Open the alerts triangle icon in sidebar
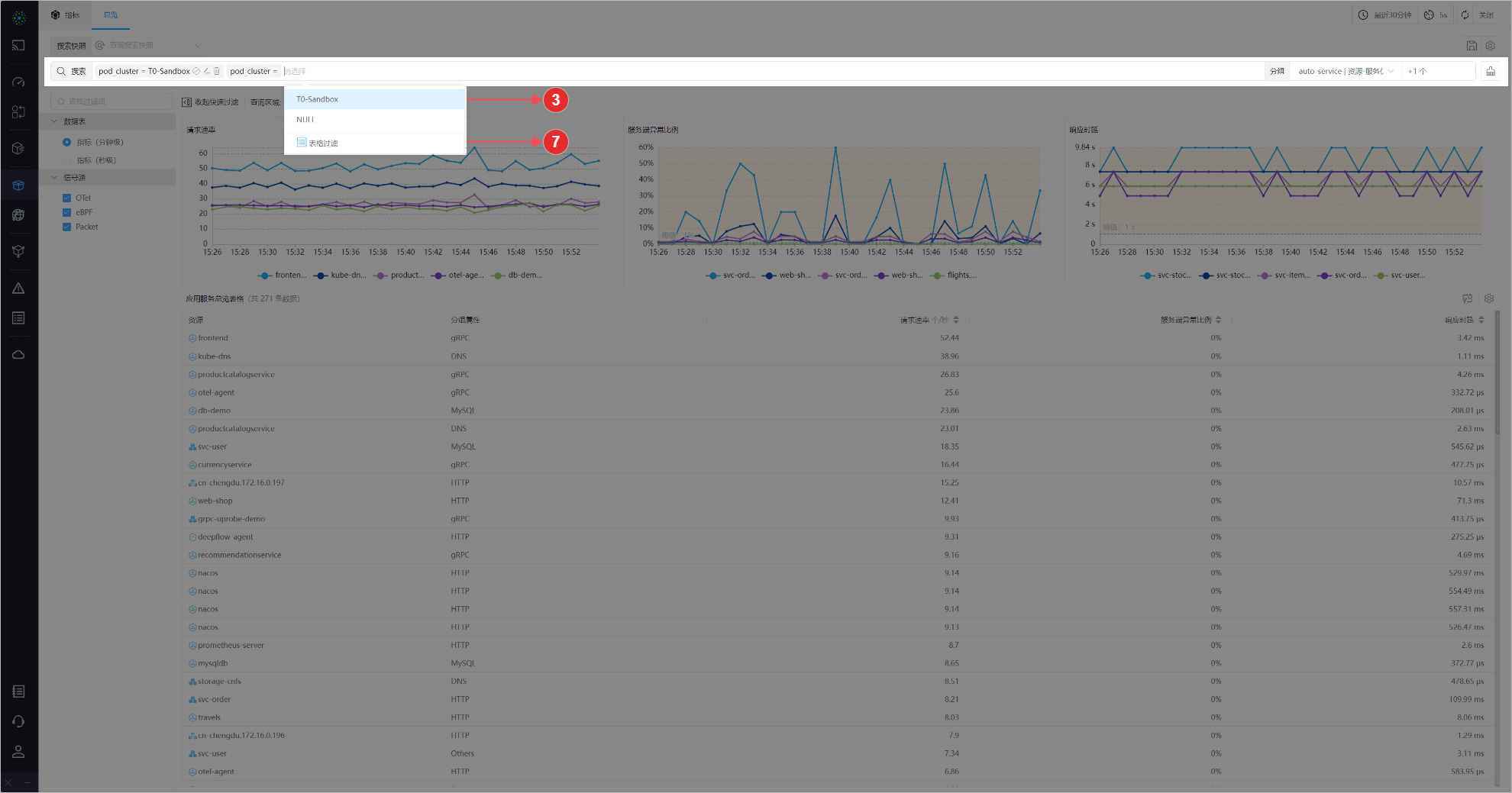This screenshot has height=793, width=1512. (19, 289)
